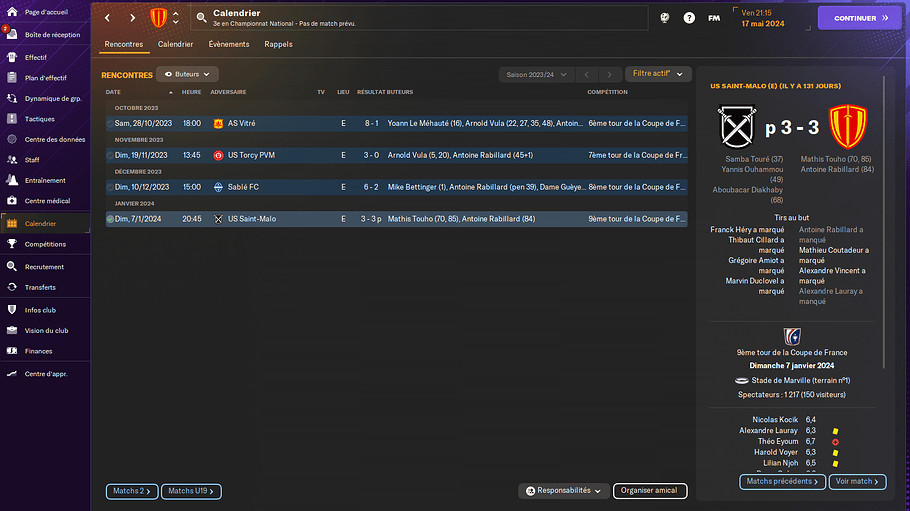Switch to the Évènements tab
The image size is (910, 511).
(x=229, y=44)
